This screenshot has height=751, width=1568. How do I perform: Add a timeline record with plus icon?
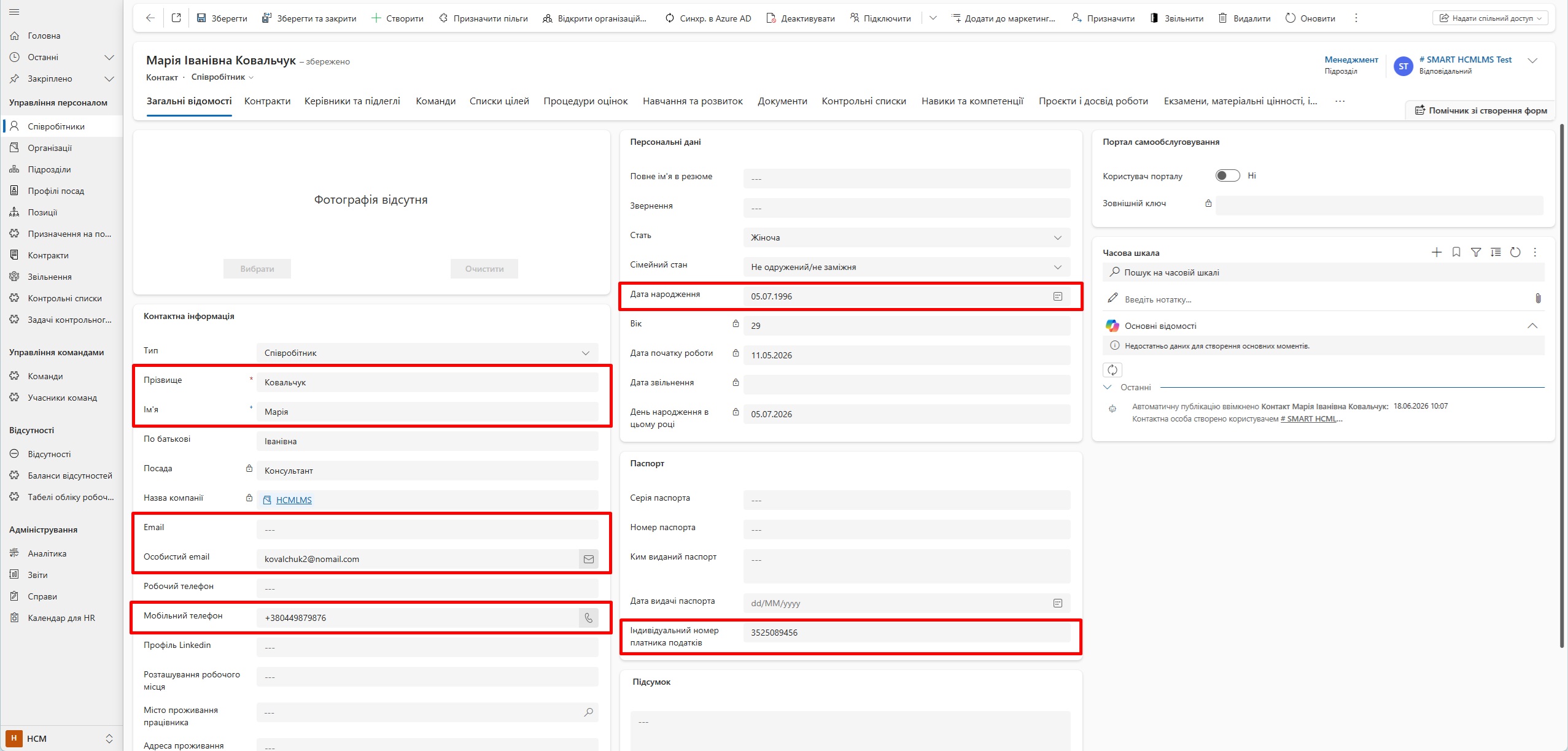coord(1437,252)
